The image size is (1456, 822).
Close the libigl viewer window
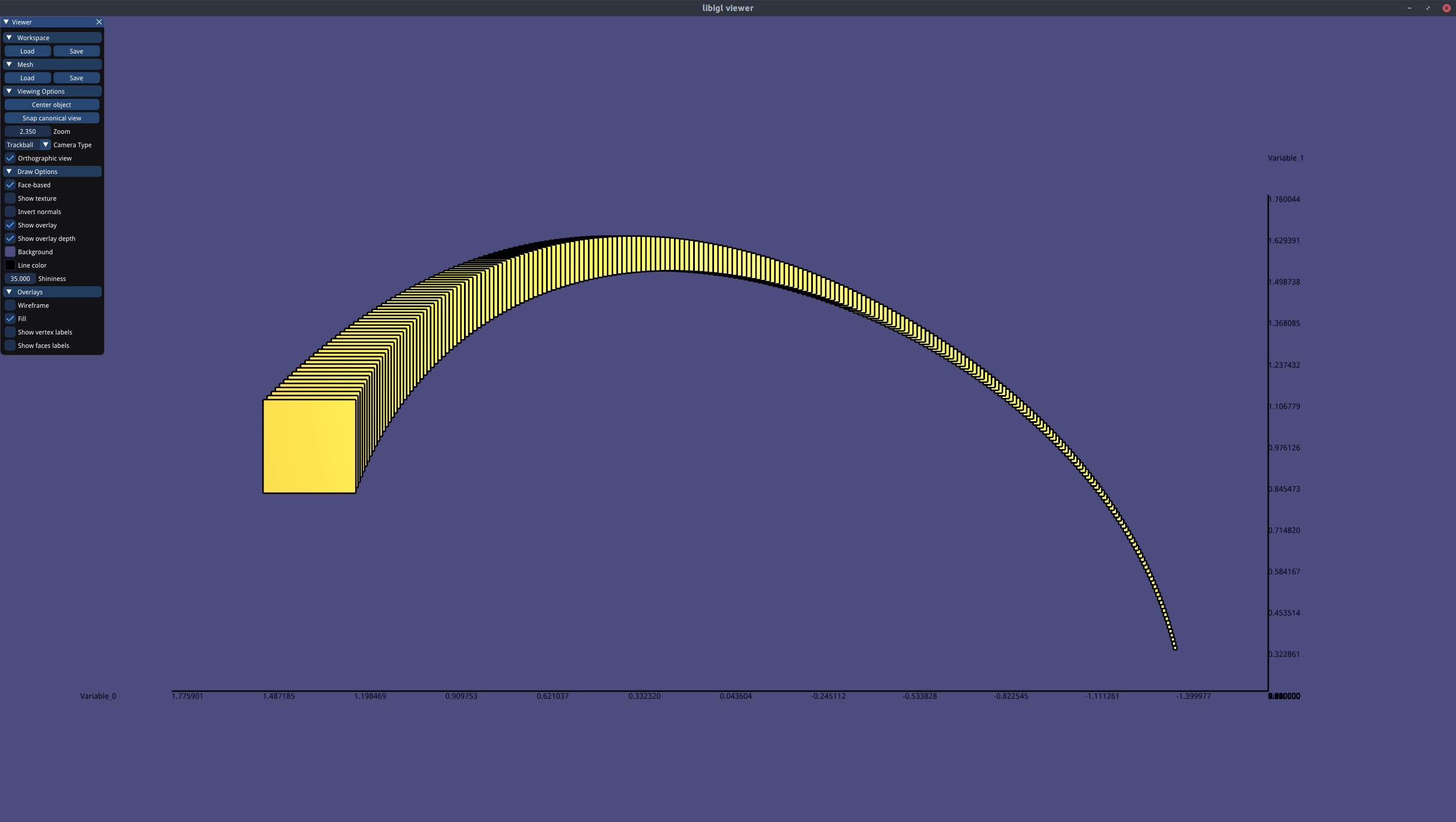(1447, 8)
